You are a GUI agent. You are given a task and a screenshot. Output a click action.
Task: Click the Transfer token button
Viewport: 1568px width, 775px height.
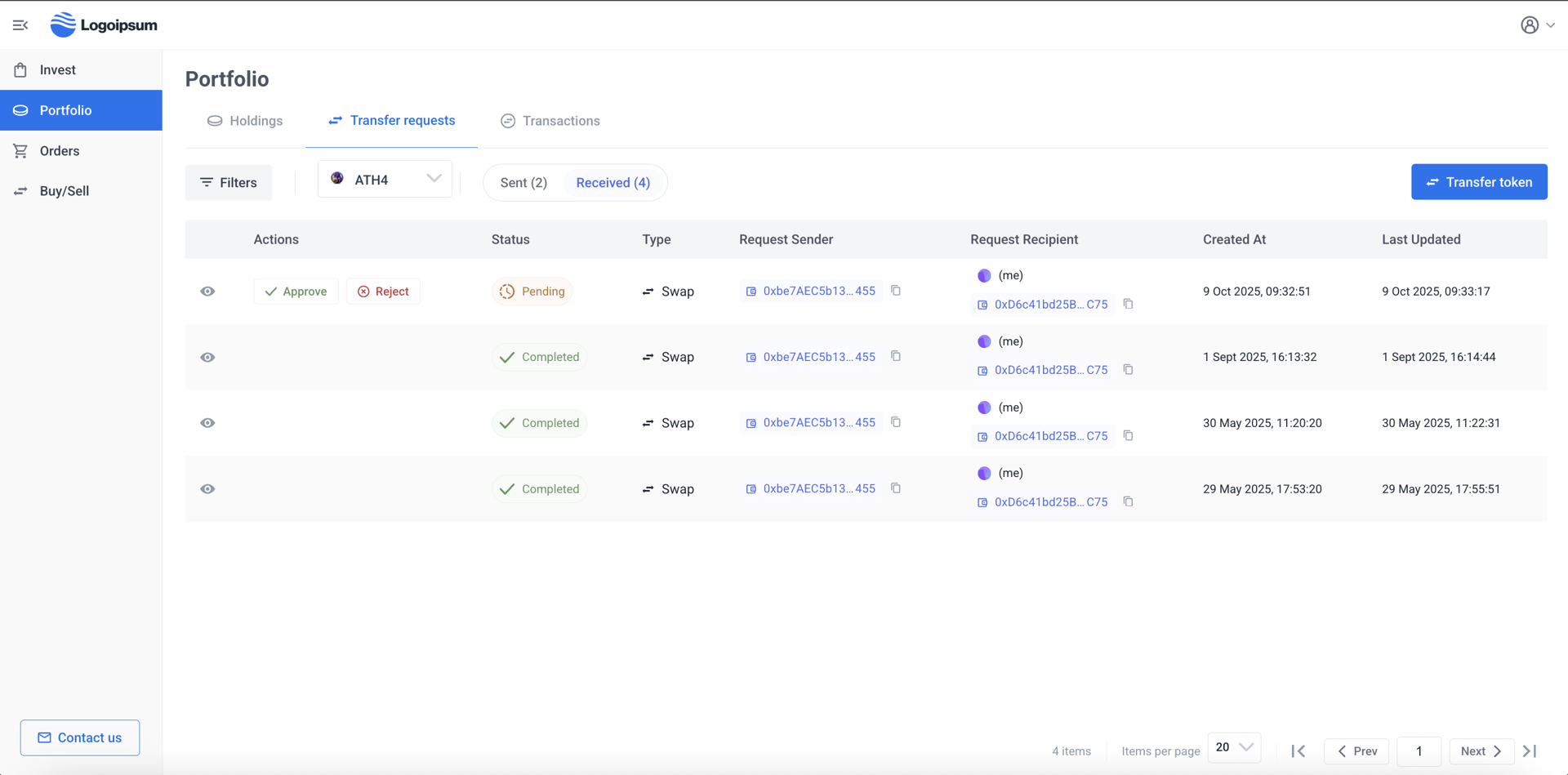pyautogui.click(x=1479, y=182)
